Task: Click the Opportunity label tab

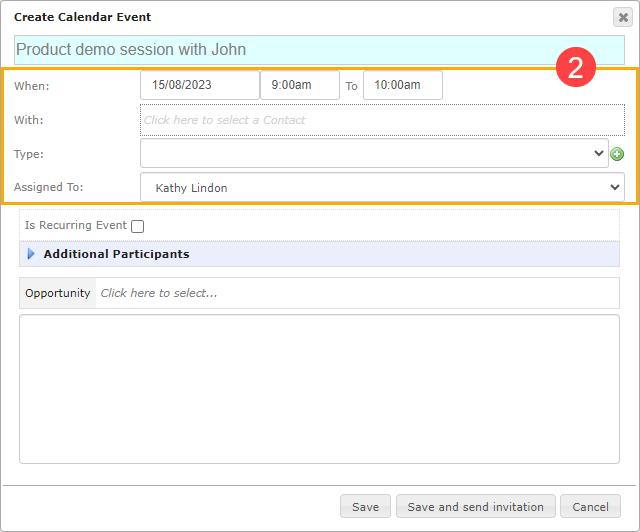Action: pos(58,293)
